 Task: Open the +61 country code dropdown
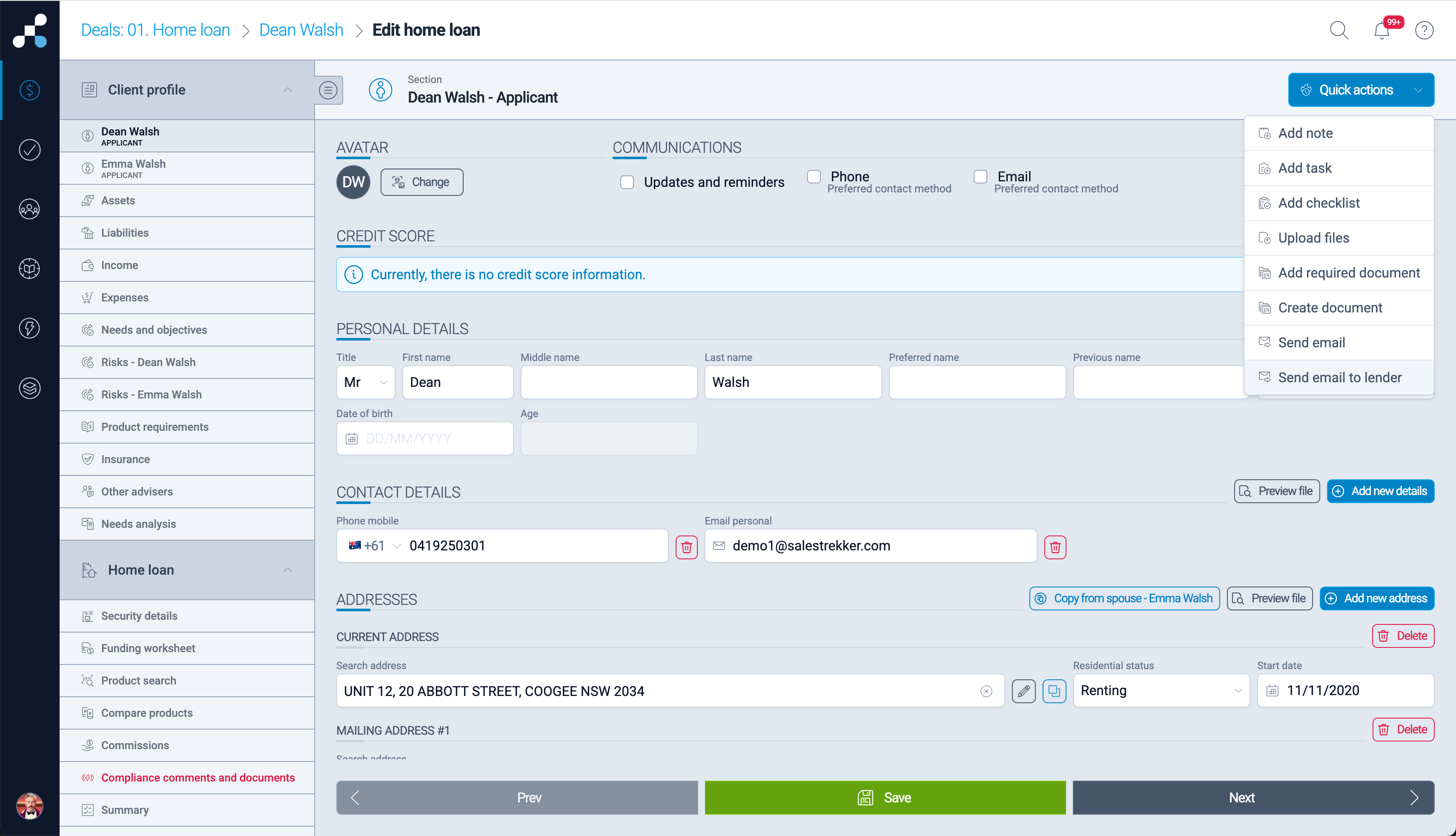pos(374,545)
